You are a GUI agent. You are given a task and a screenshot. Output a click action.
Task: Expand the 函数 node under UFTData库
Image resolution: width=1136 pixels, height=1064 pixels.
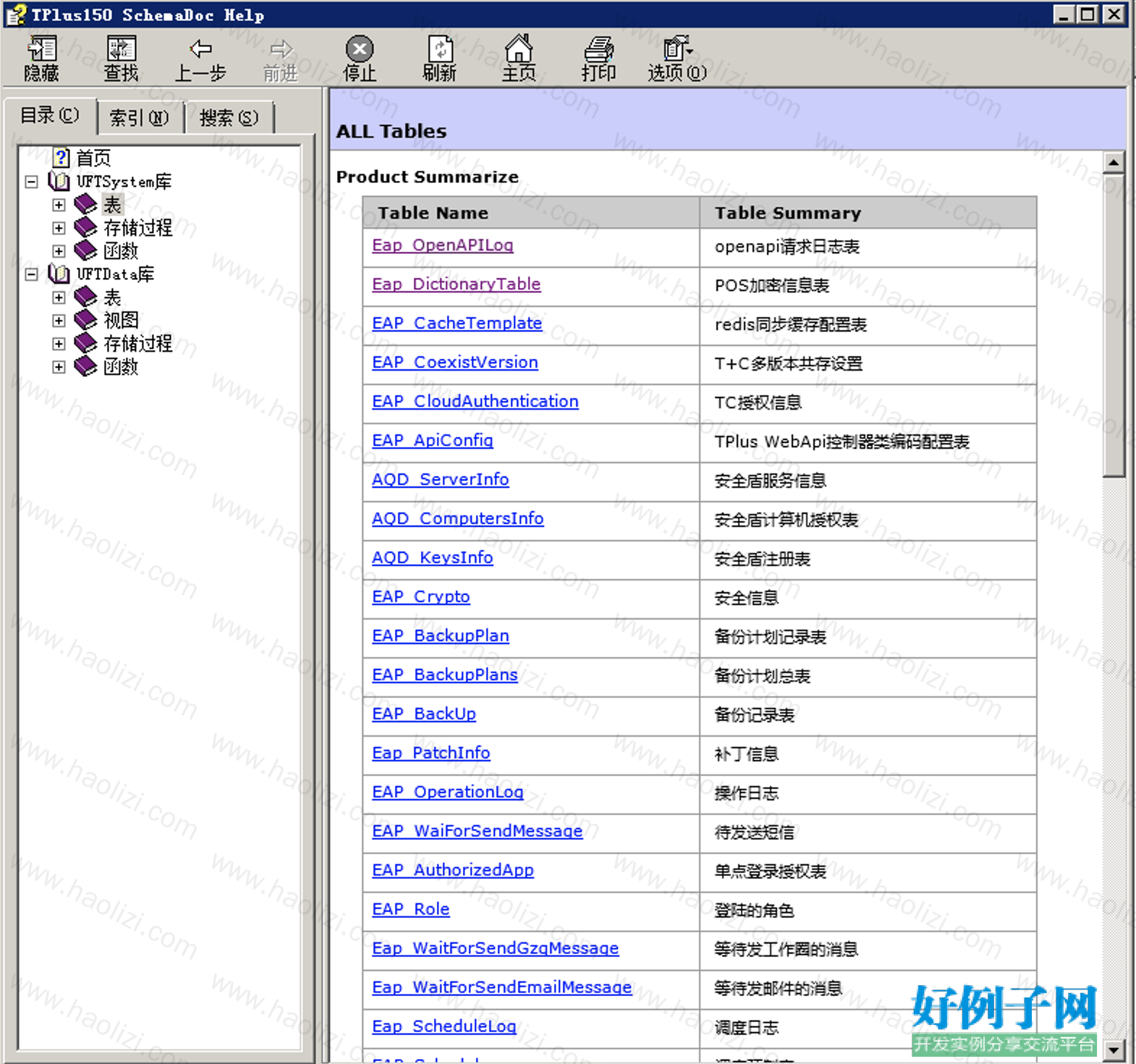coord(59,367)
